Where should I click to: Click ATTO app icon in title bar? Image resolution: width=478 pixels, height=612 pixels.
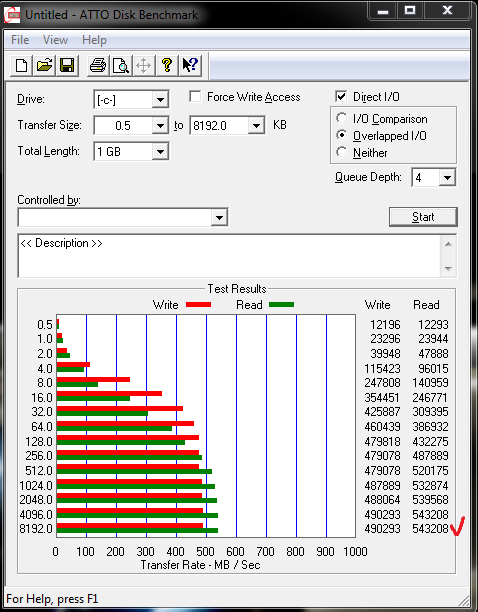(x=12, y=15)
